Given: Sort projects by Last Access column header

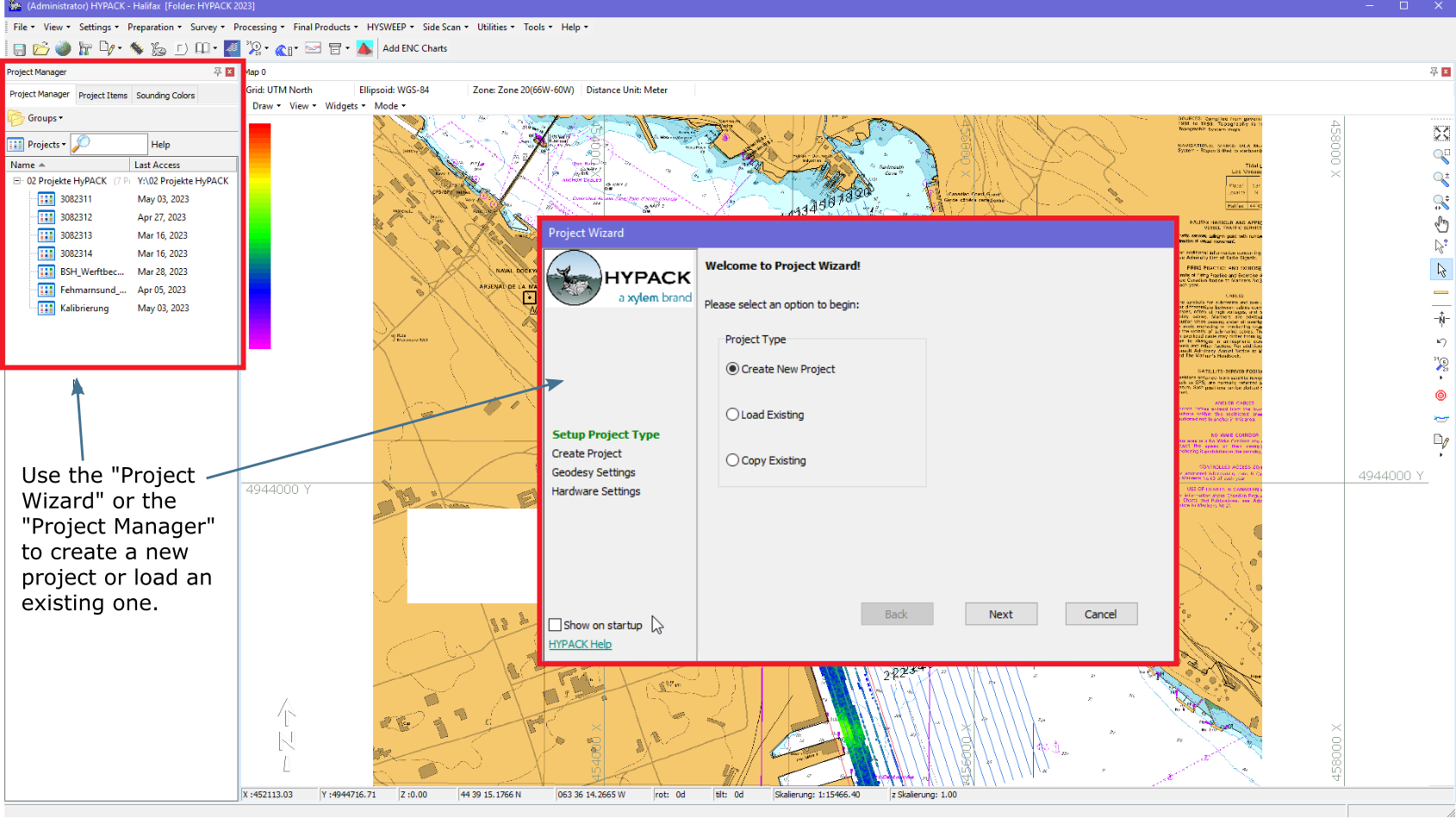Looking at the screenshot, I should pyautogui.click(x=184, y=165).
